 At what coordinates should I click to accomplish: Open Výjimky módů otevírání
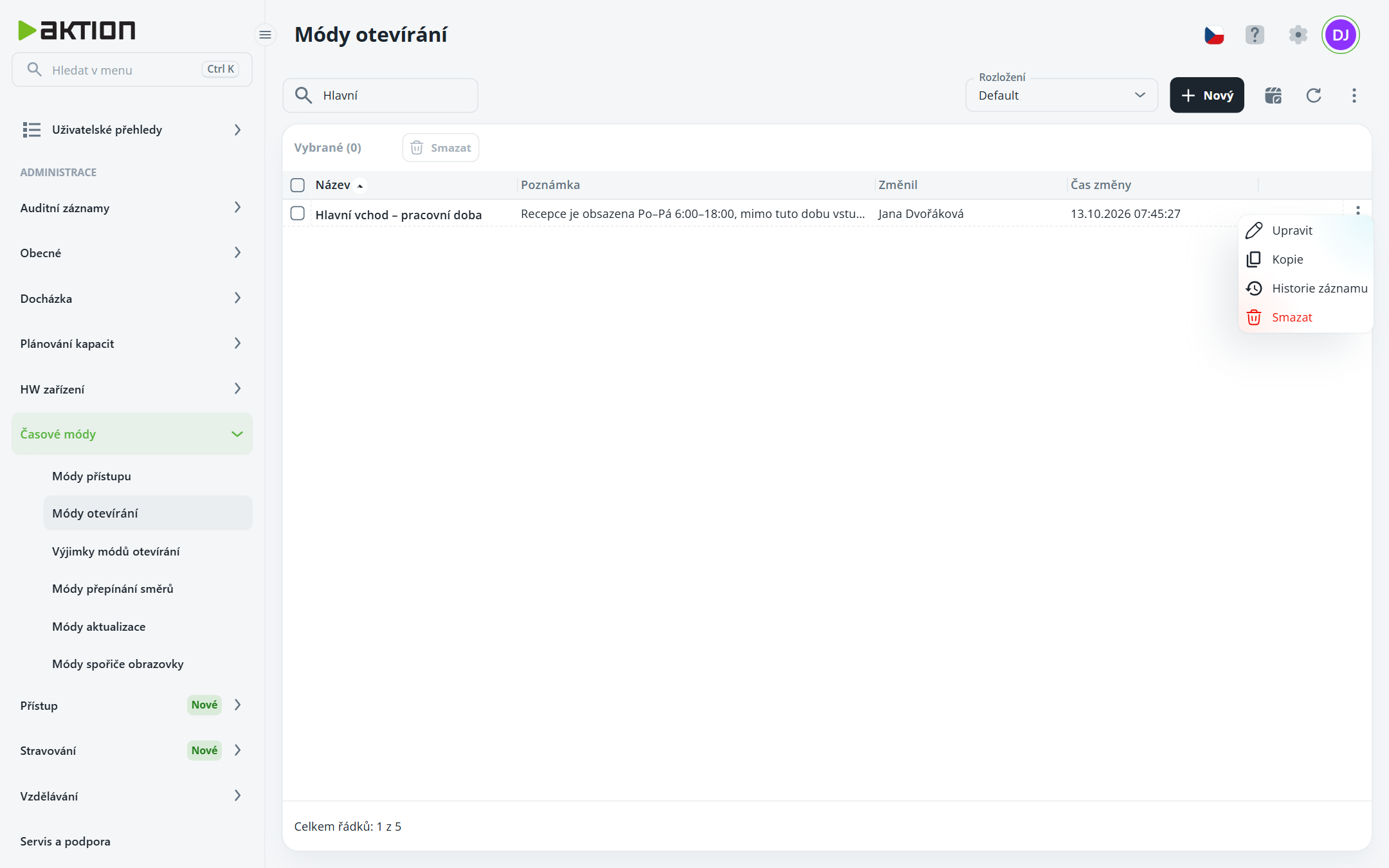148,551
